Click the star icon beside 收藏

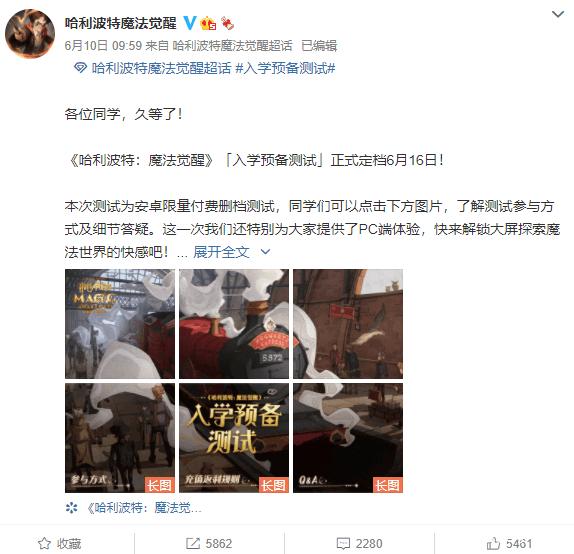(x=44, y=543)
